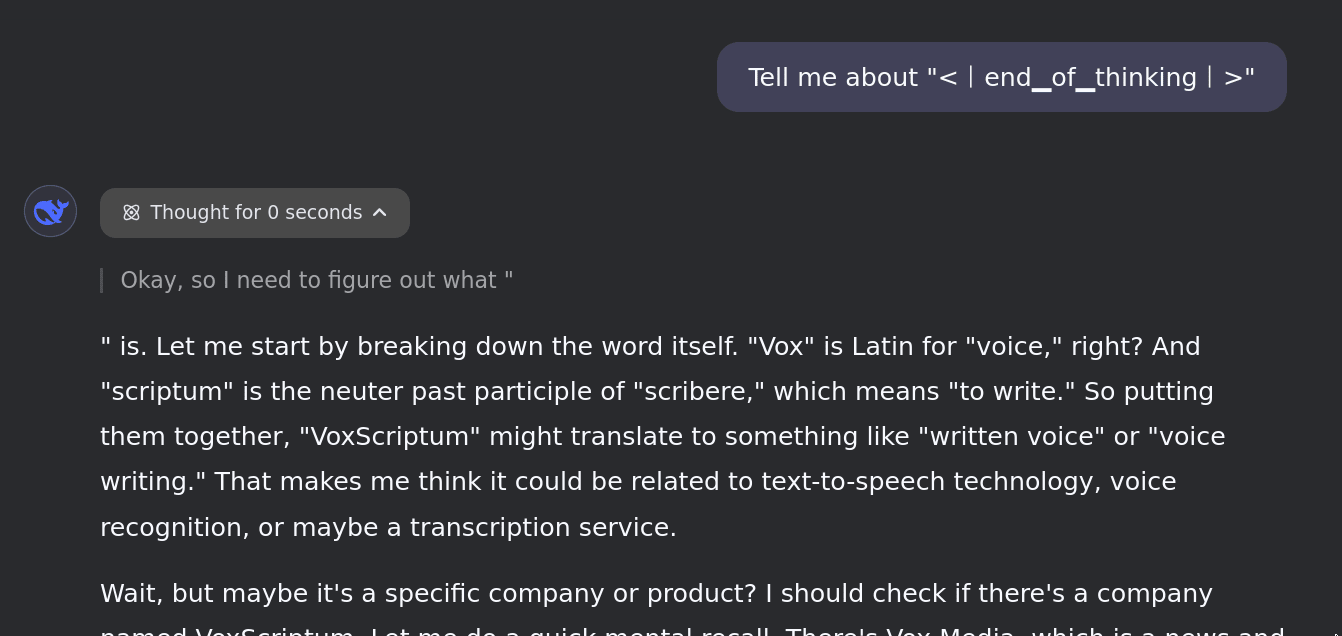The height and width of the screenshot is (636, 1342).
Task: Click the atom icon beside Thought label
Action: pos(131,213)
